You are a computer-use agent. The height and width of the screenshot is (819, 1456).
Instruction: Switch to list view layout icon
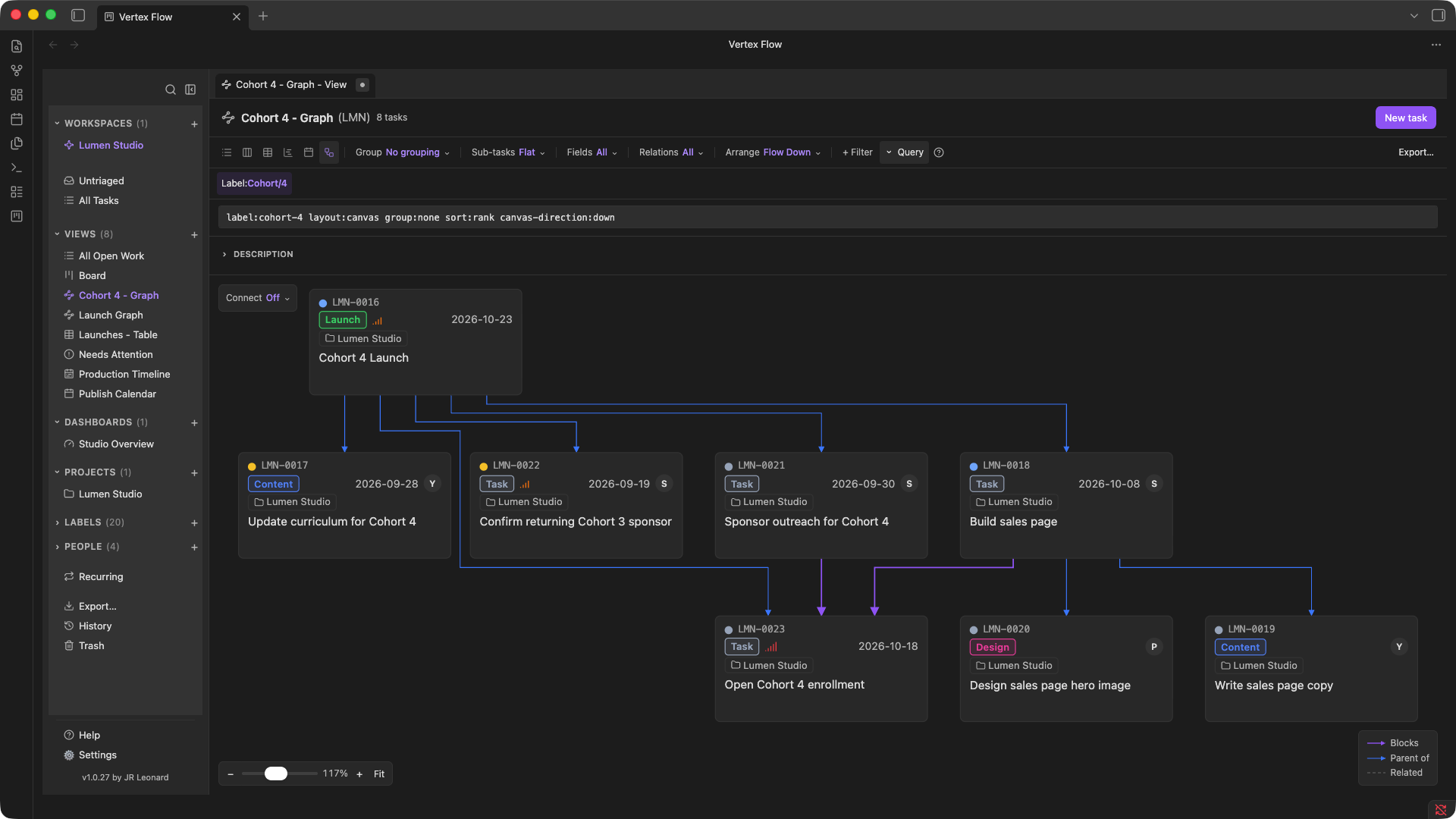click(x=227, y=152)
